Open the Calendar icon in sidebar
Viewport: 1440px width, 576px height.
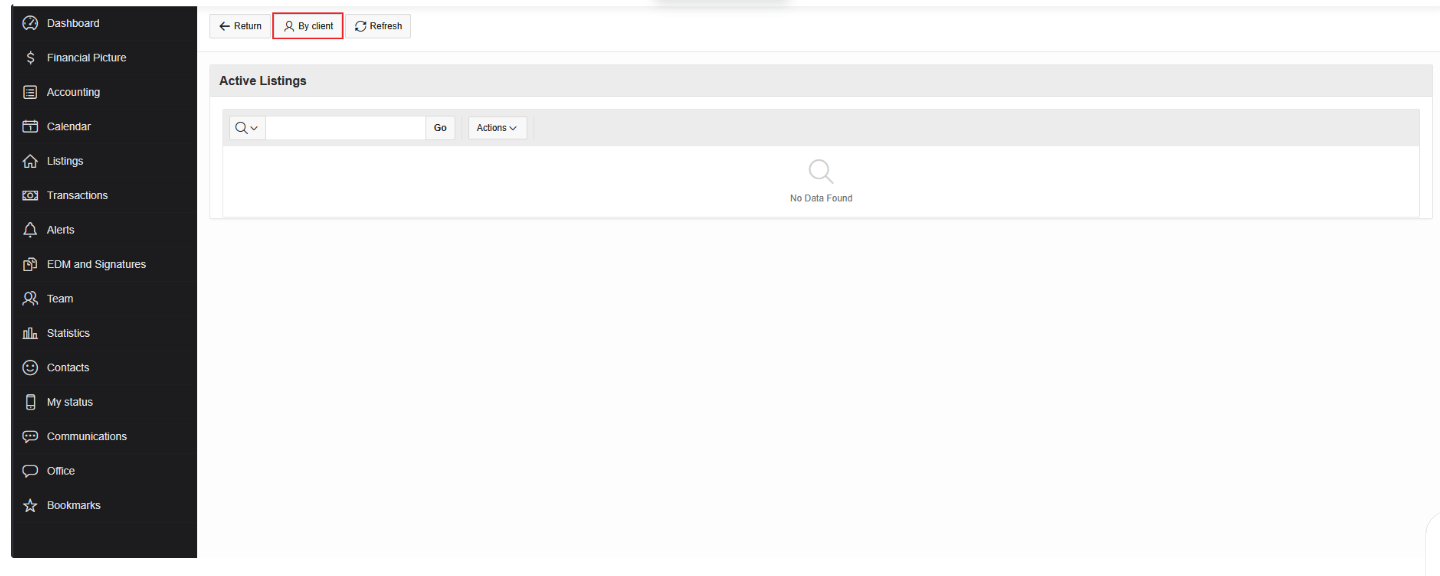pos(30,127)
